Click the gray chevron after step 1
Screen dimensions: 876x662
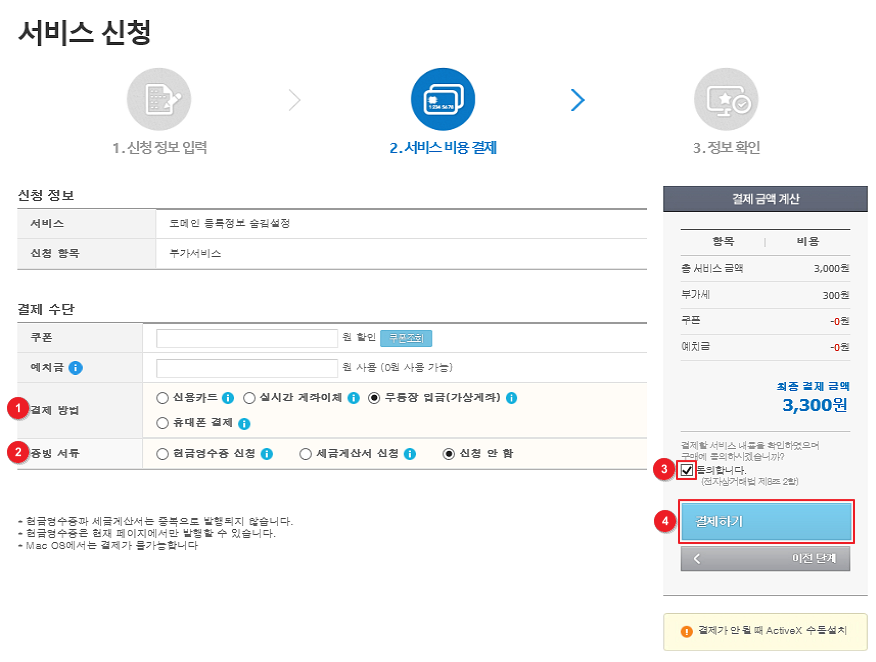(x=294, y=100)
